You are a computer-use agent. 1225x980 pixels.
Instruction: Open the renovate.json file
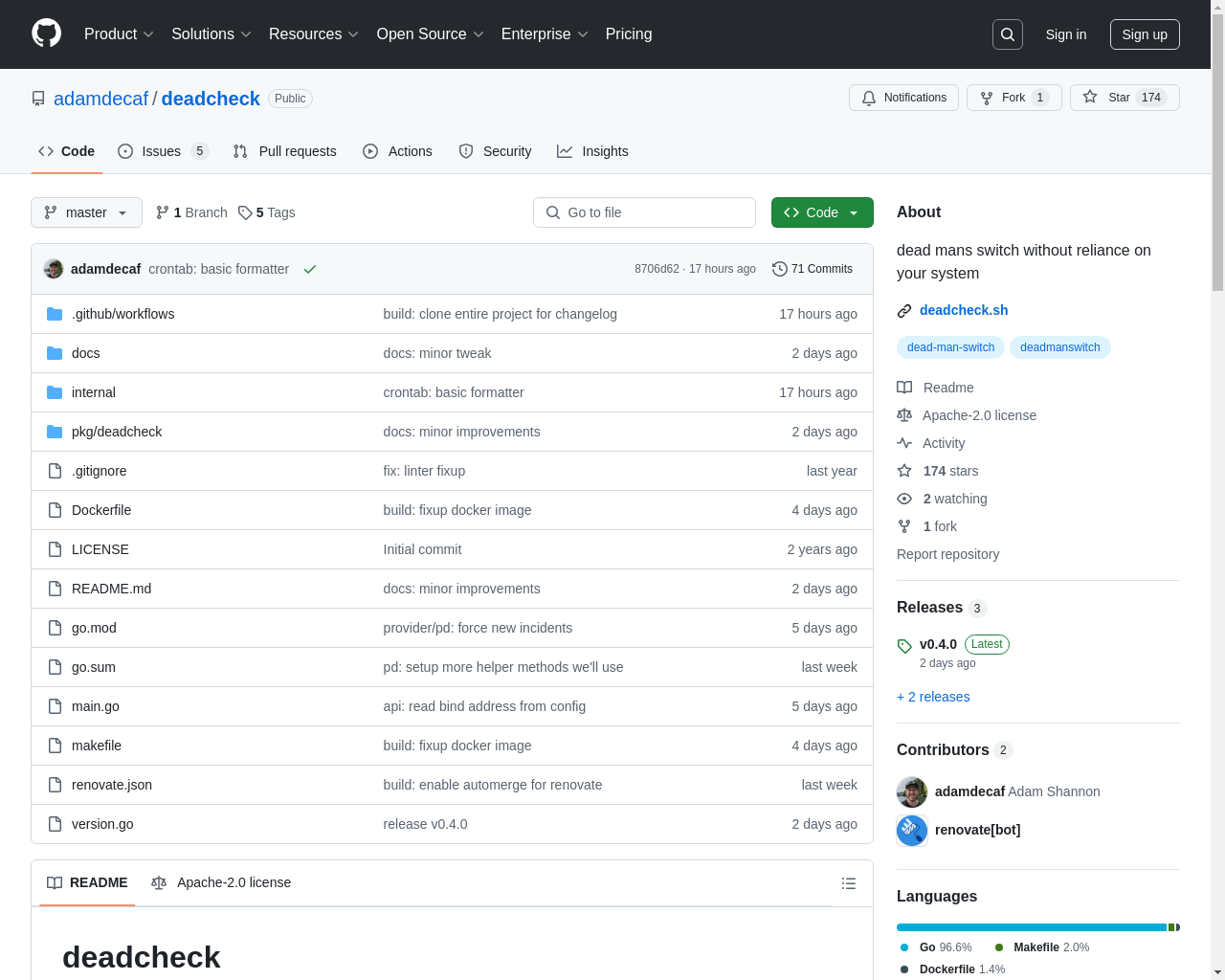[112, 785]
